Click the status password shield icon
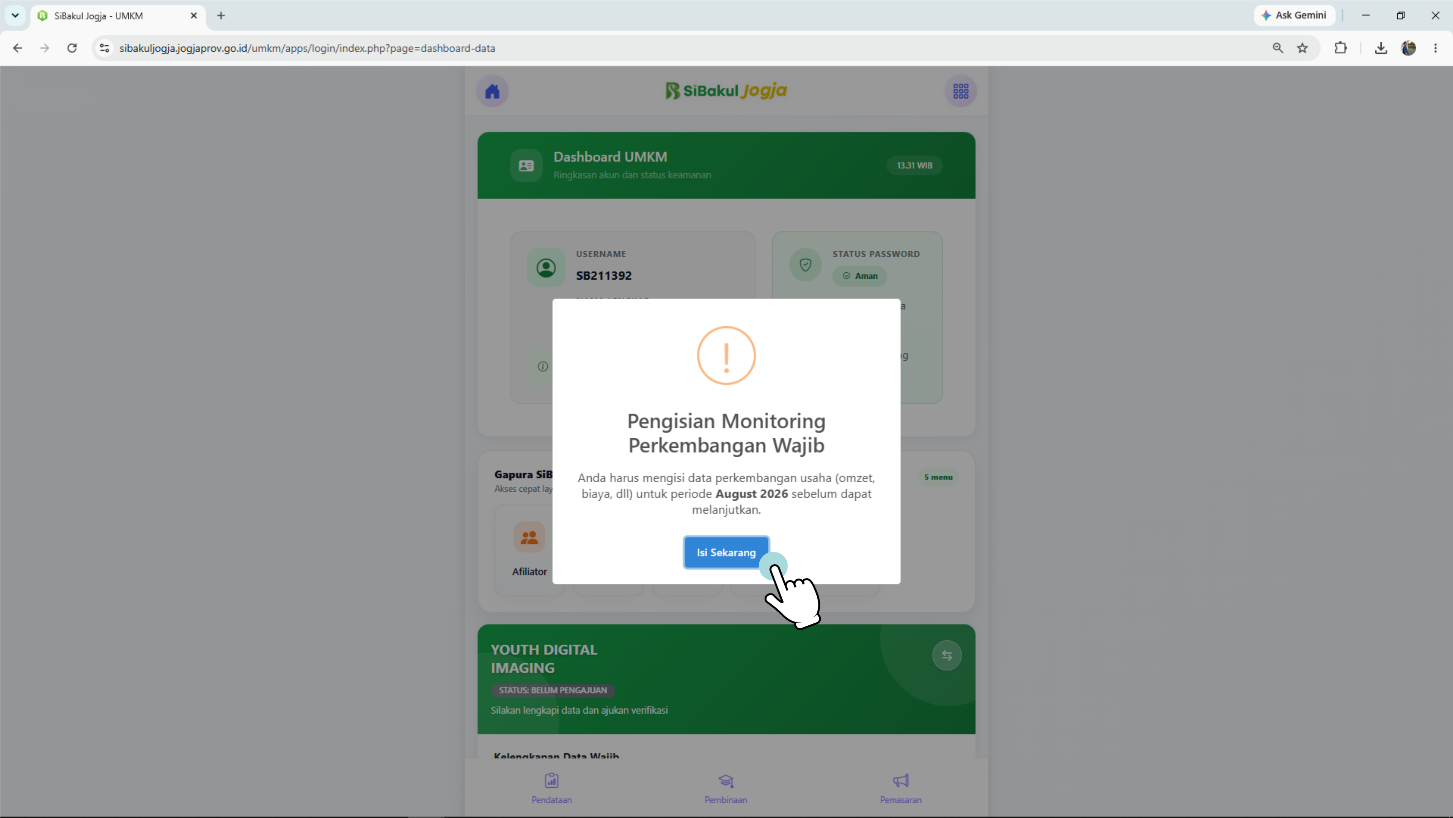1453x818 pixels. 806,265
